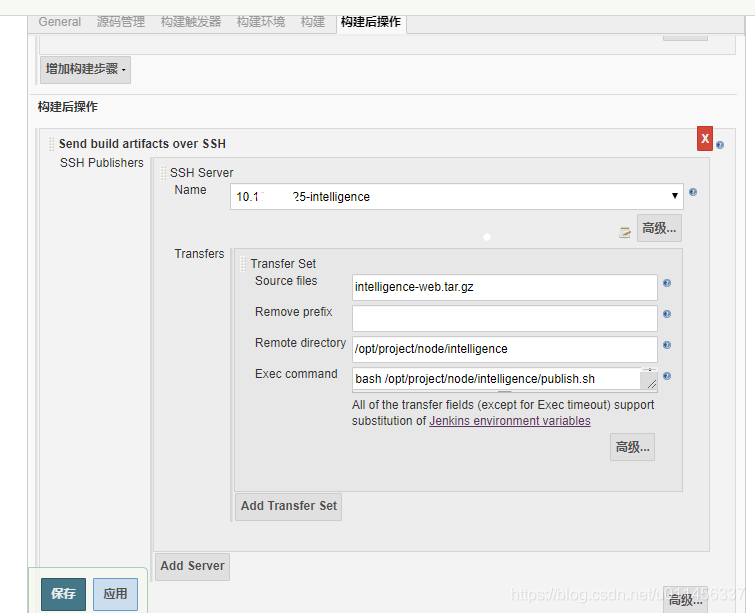This screenshot has width=755, height=613.
Task: Focus the empty Remove prefix field
Action: pyautogui.click(x=505, y=318)
